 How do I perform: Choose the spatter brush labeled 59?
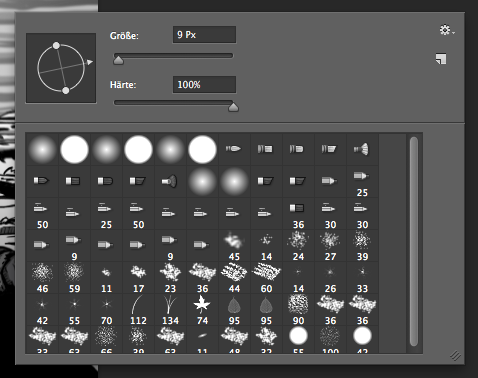pos(74,277)
